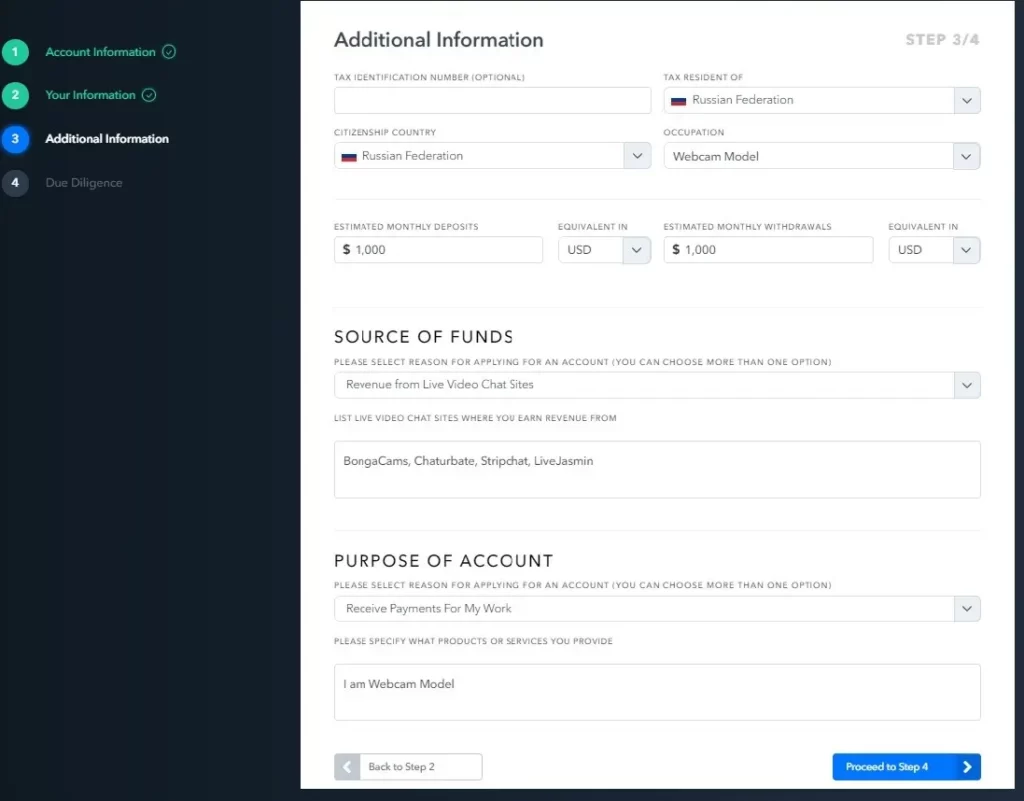Click the checkmark next to Your Information
The image size is (1024, 801).
(149, 95)
